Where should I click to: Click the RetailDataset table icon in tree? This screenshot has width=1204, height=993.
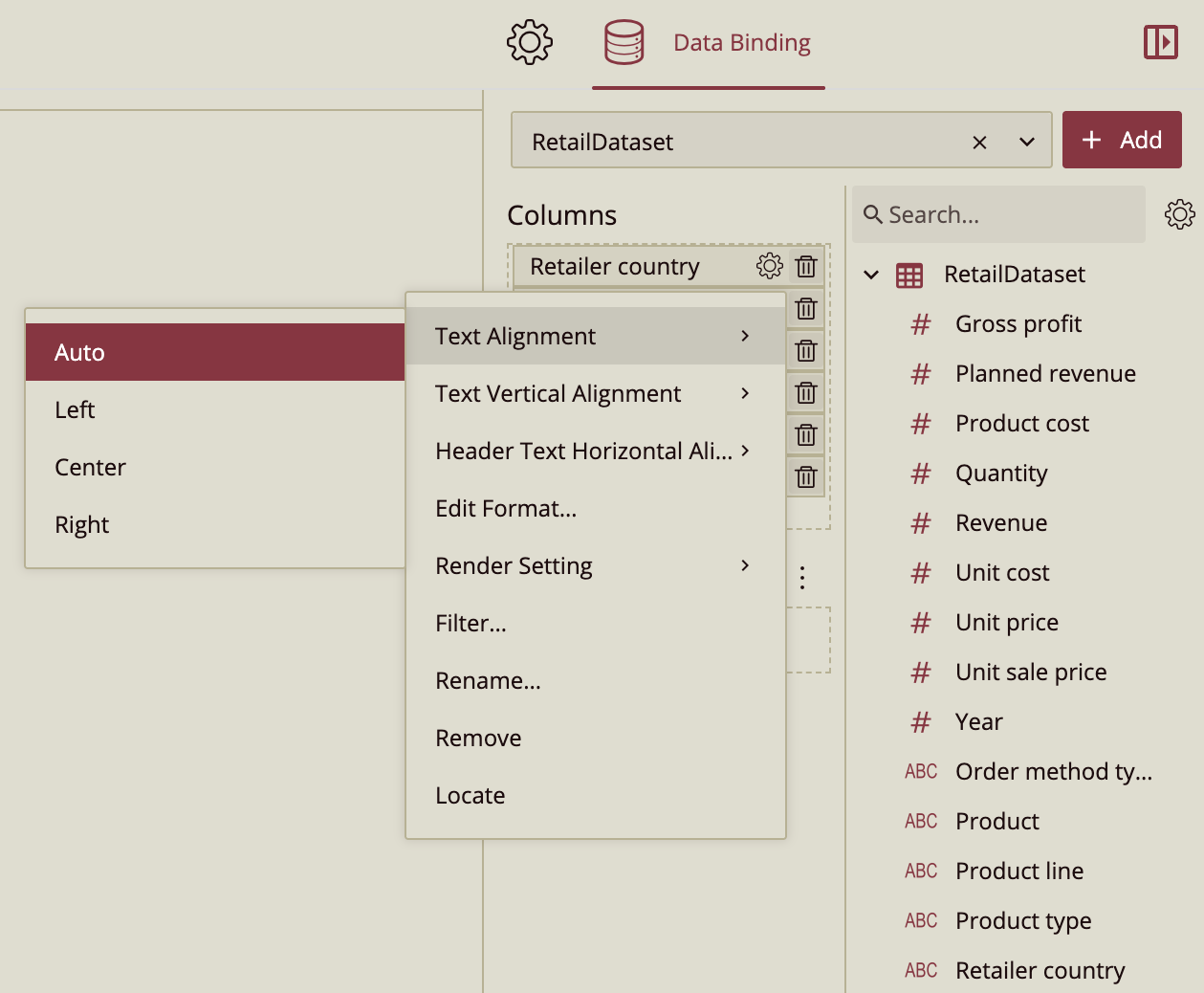[909, 276]
